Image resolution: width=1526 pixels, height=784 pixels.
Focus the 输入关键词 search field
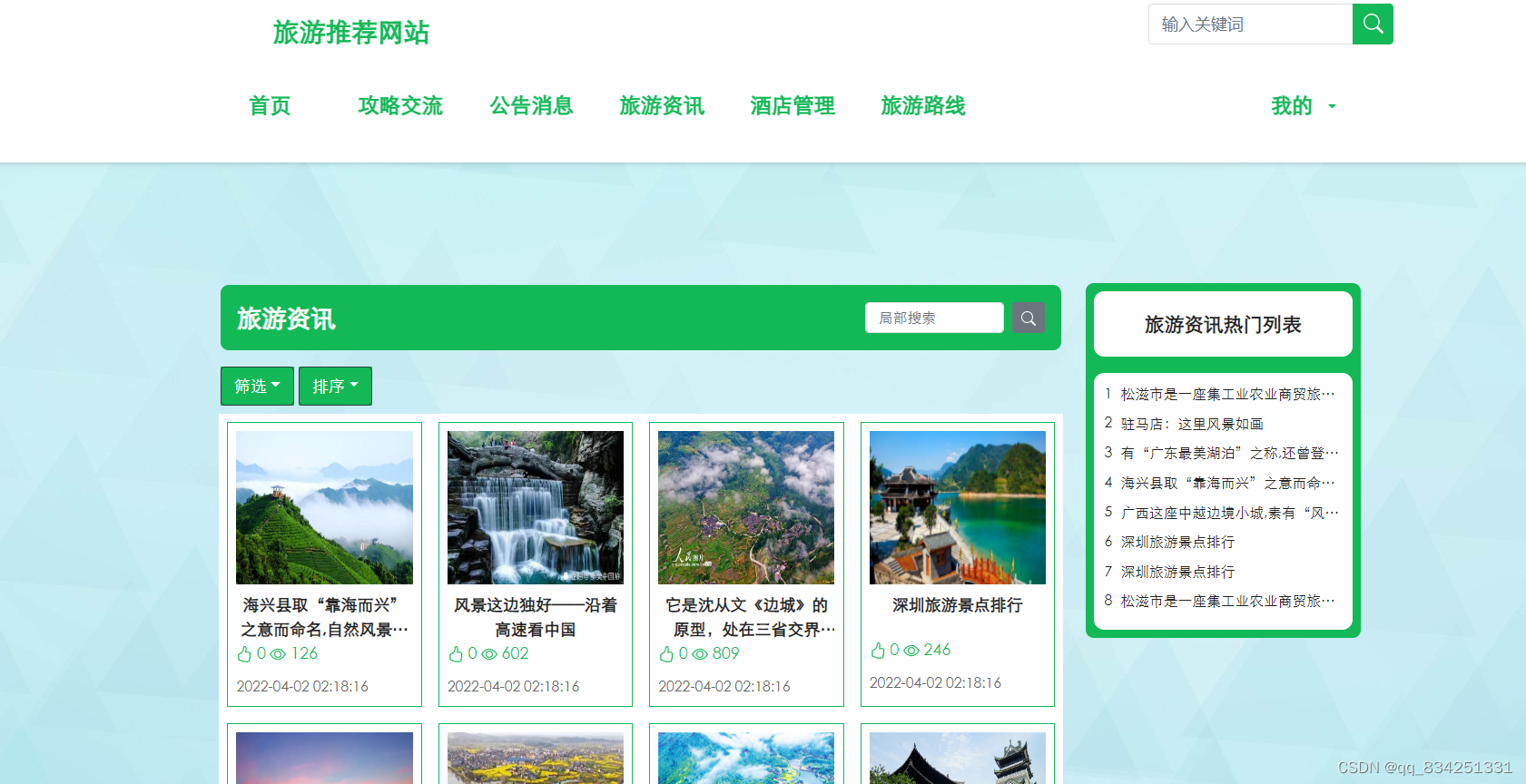coord(1250,24)
